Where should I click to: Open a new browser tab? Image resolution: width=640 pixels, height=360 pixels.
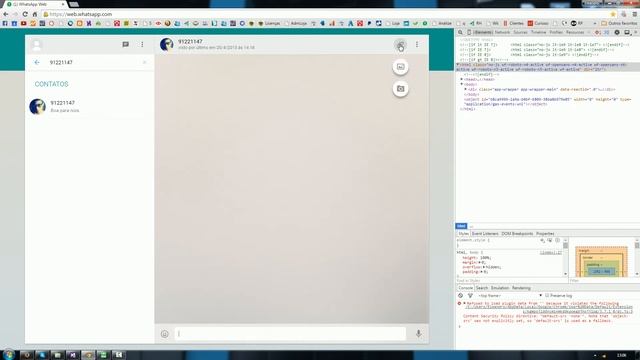[x=74, y=4]
